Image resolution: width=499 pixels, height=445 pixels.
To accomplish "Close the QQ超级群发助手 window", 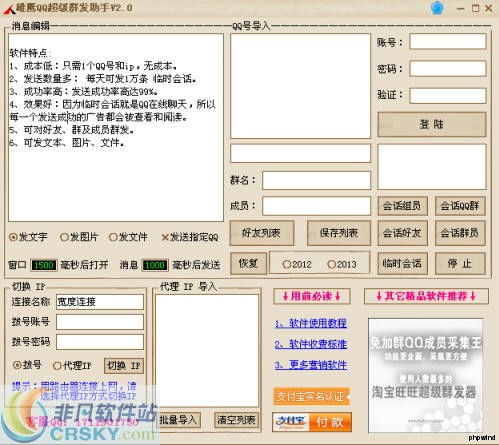I will [489, 8].
